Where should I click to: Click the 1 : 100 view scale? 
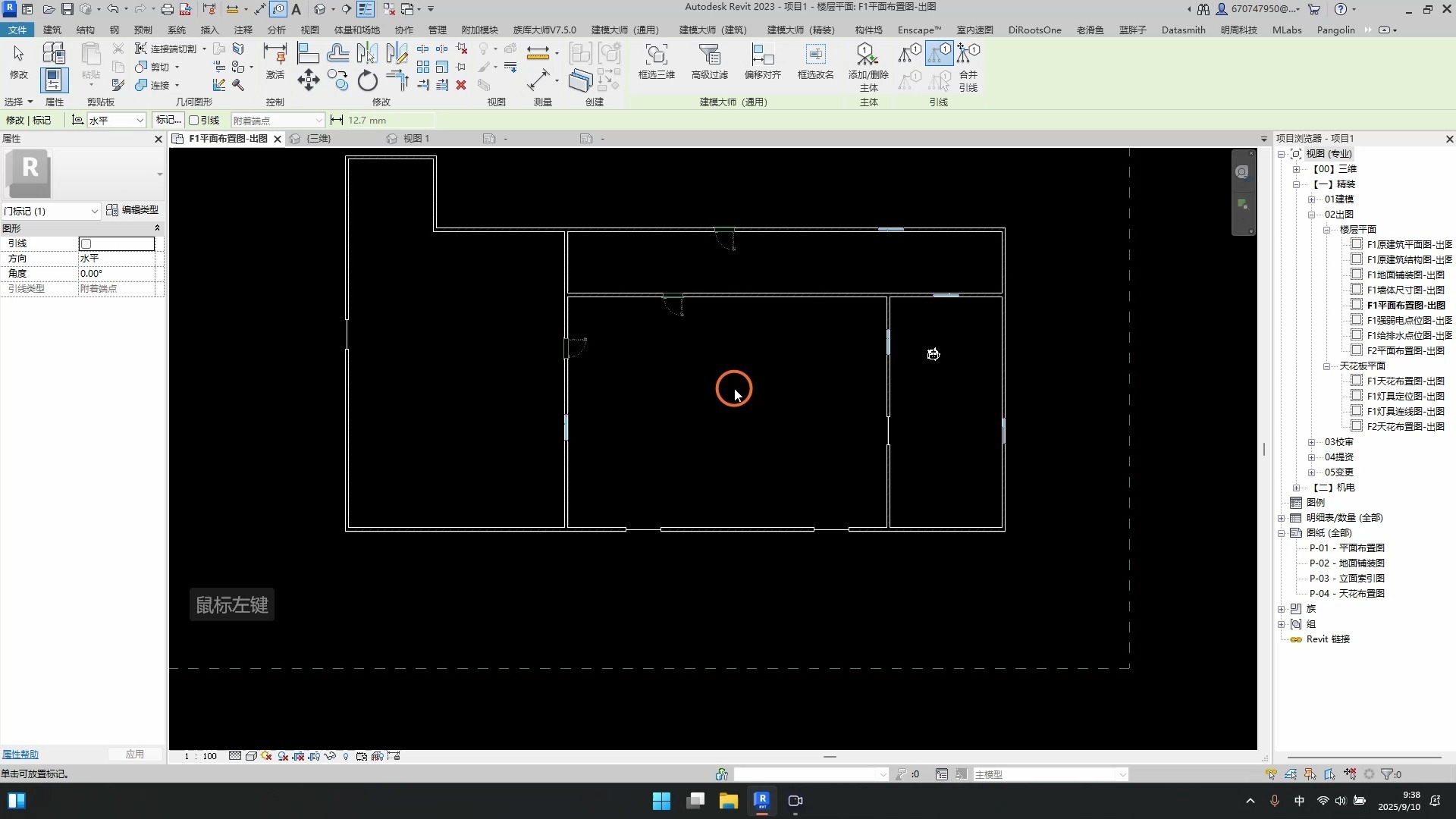coord(202,756)
